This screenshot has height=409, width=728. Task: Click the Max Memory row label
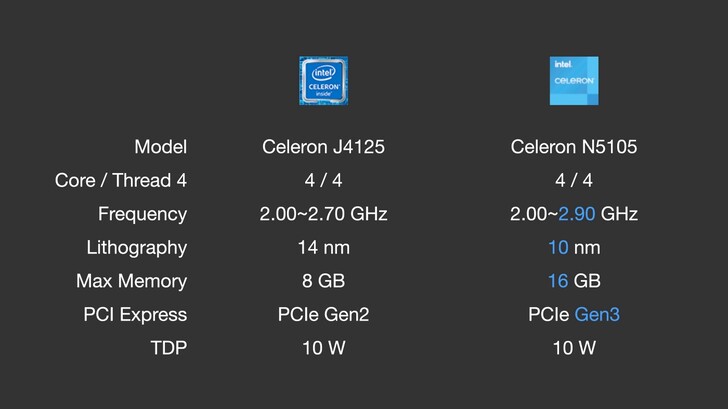[131, 281]
